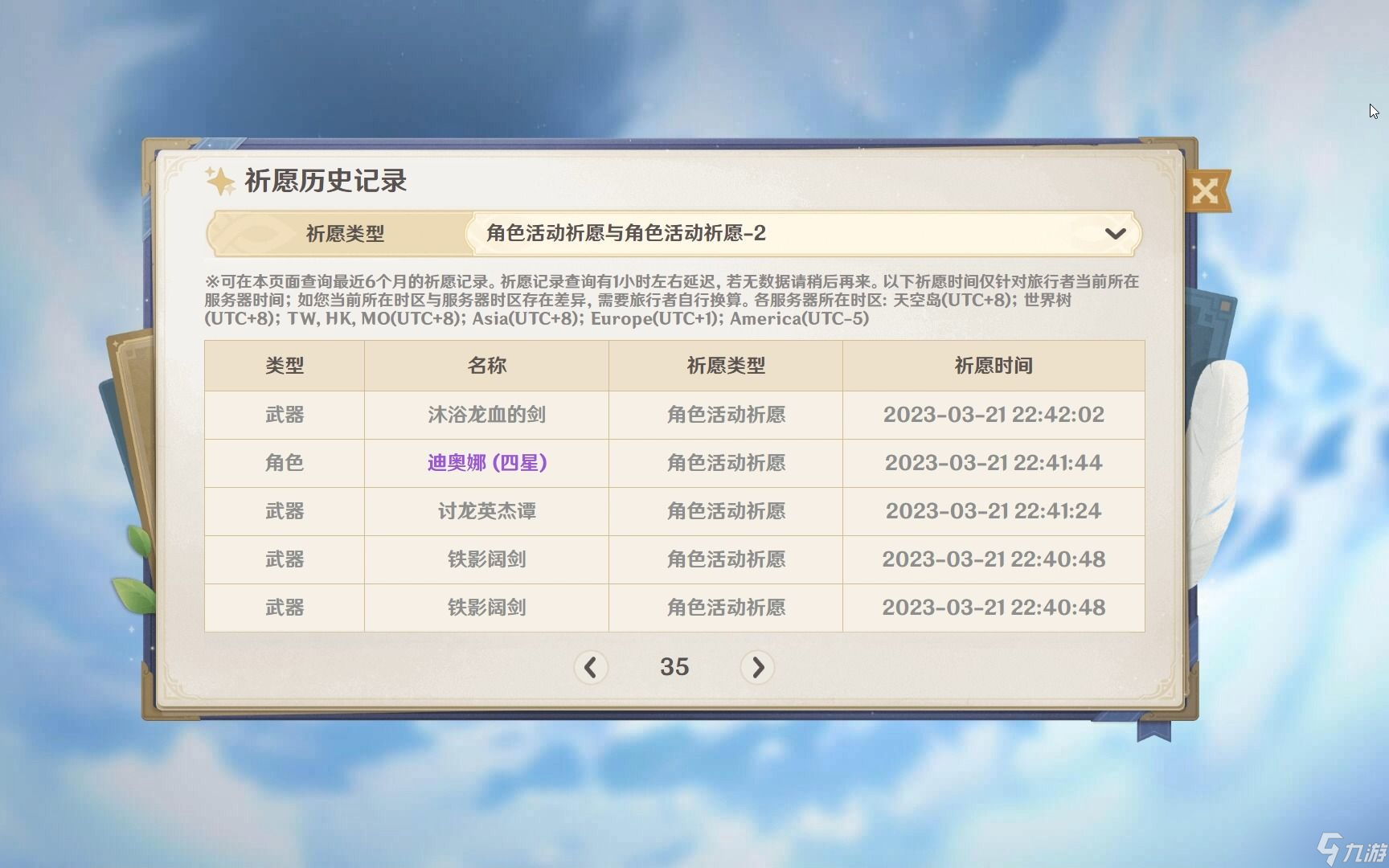Click the 祈愿时间 column header
Image resolution: width=1389 pixels, height=868 pixels.
click(994, 366)
